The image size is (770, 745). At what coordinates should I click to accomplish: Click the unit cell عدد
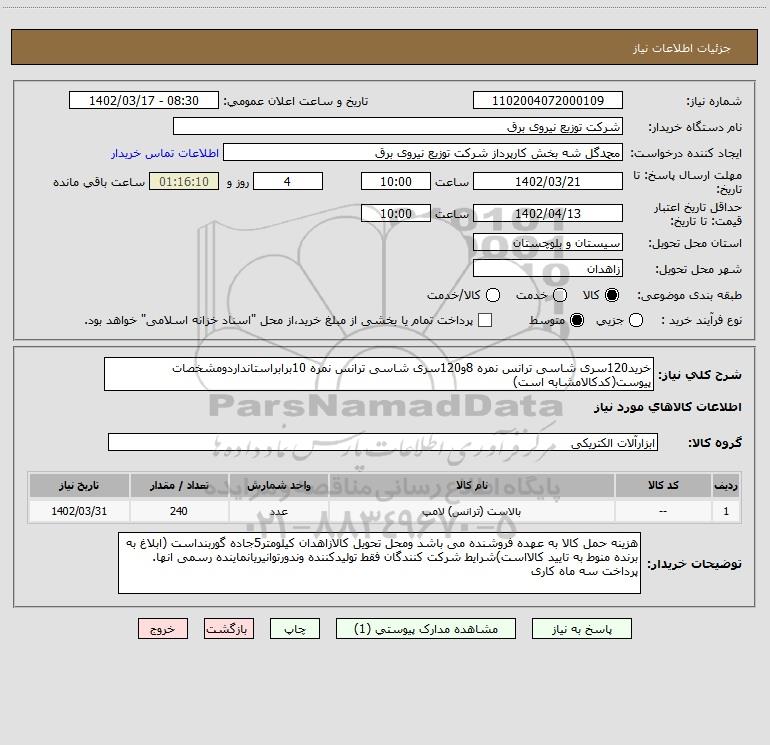pos(278,512)
